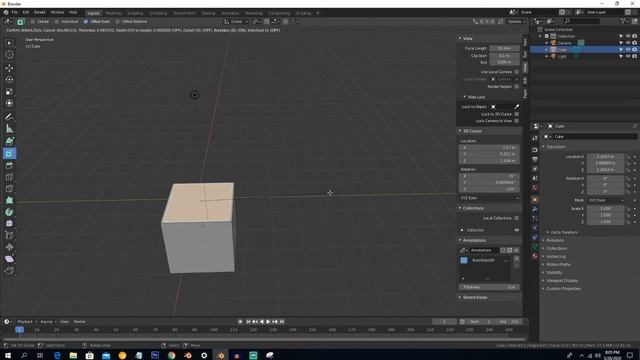Screen dimensions: 640x360
Task: Select the Cursor tool in the left toolbar
Action: pyautogui.click(x=9, y=55)
